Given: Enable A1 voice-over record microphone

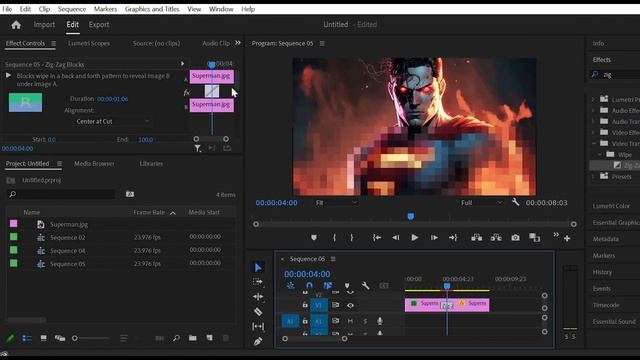Looking at the screenshot, I should 380,321.
